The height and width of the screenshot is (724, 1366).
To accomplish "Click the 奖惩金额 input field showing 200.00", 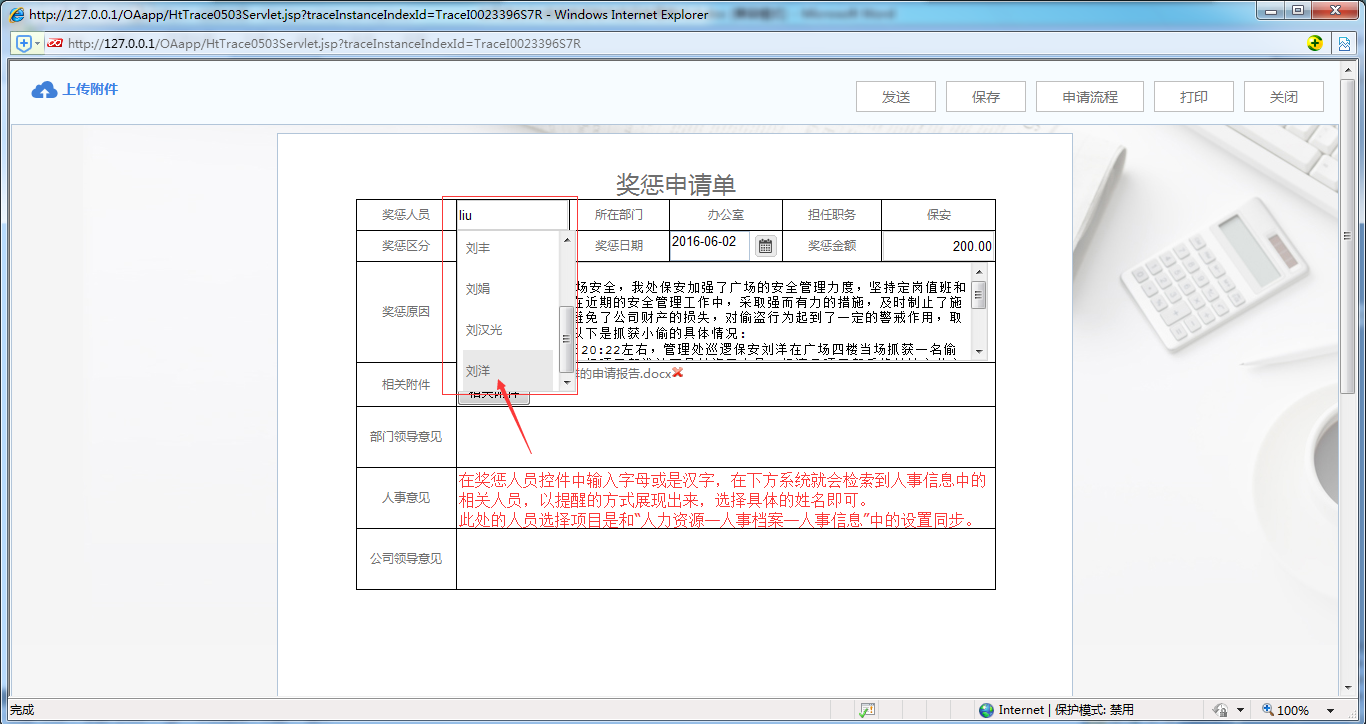I will (x=938, y=246).
